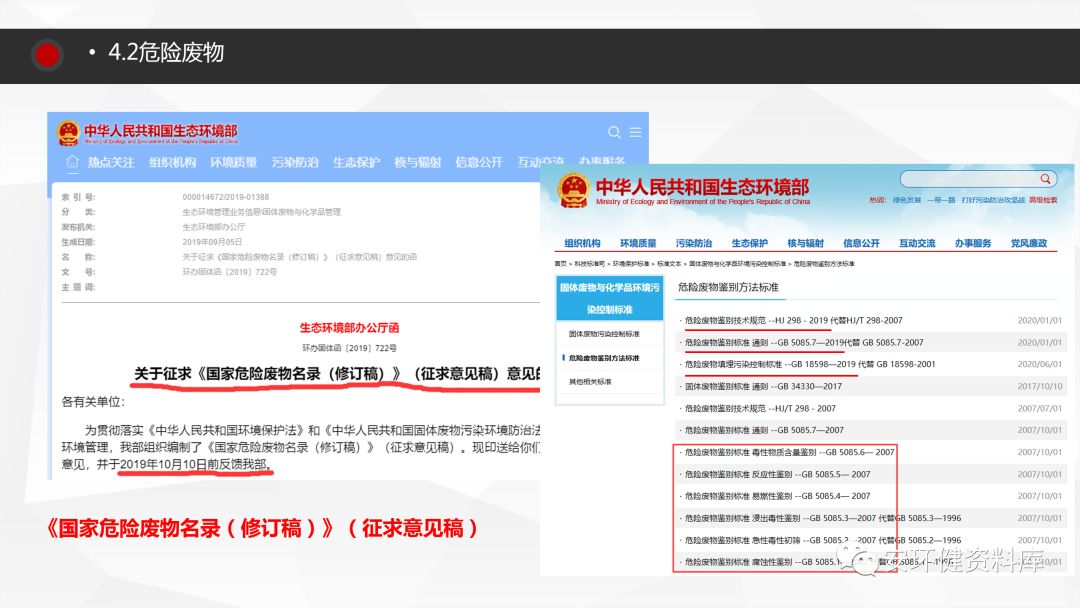This screenshot has width=1080, height=608.
Task: Open 固体废物鉴别标准 通则 GB 34330—2017 link
Action: point(763,386)
